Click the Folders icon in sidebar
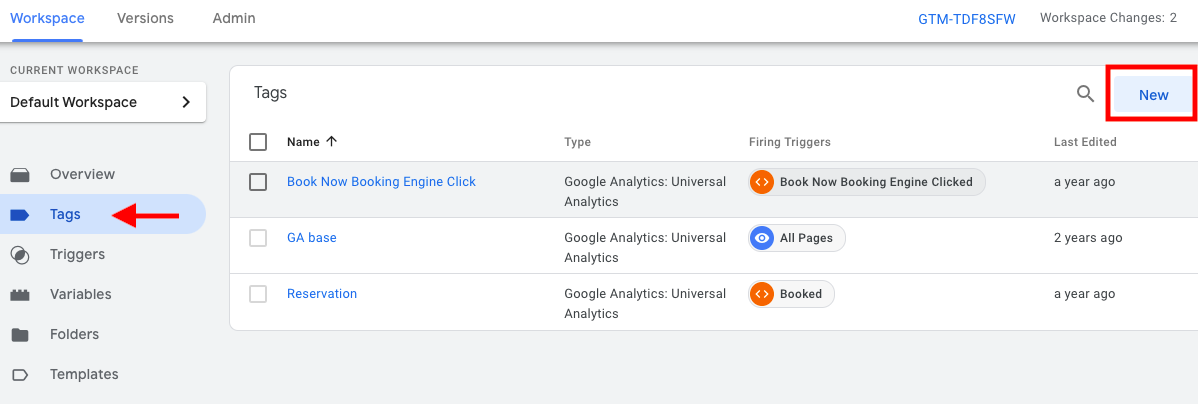 pyautogui.click(x=20, y=335)
